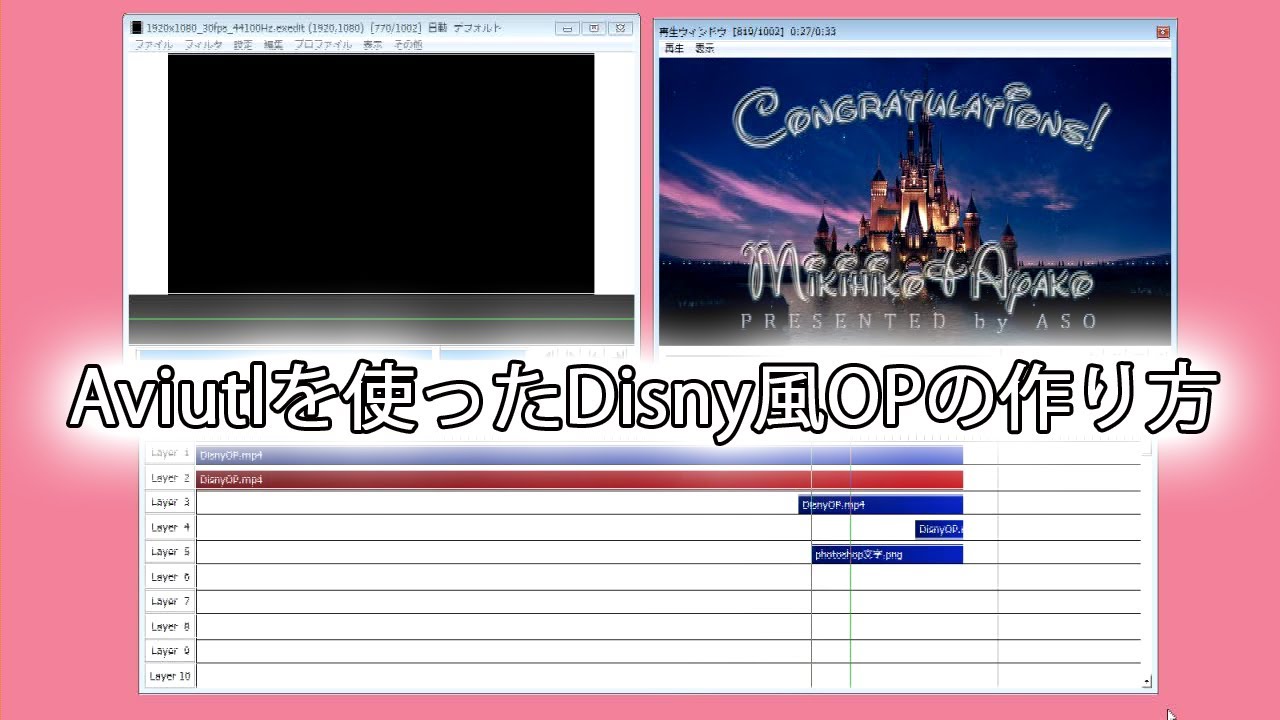Toggle visibility of Layer 5
Screen dimensions: 1280x720
pos(170,552)
